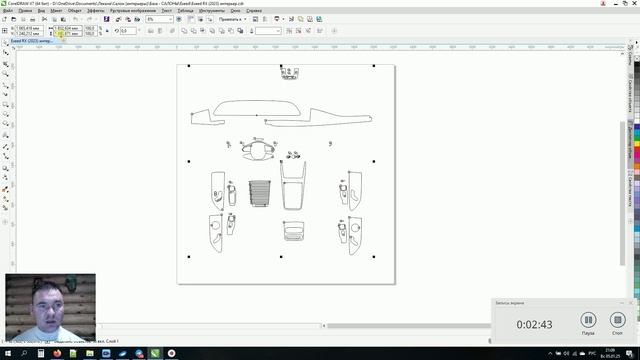Click the object X position field
Image resolution: width=640 pixels, height=360 pixels.
tap(29, 29)
